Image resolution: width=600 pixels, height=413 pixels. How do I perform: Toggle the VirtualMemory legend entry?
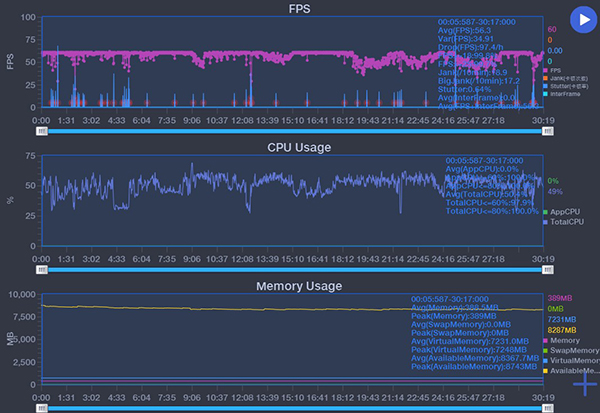(572, 361)
